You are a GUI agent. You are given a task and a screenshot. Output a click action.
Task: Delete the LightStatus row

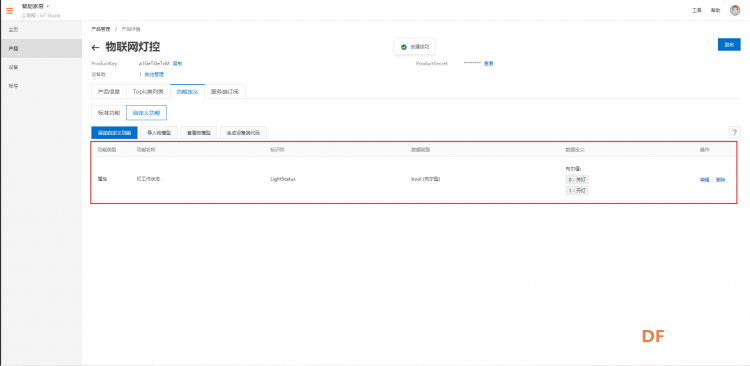point(720,180)
